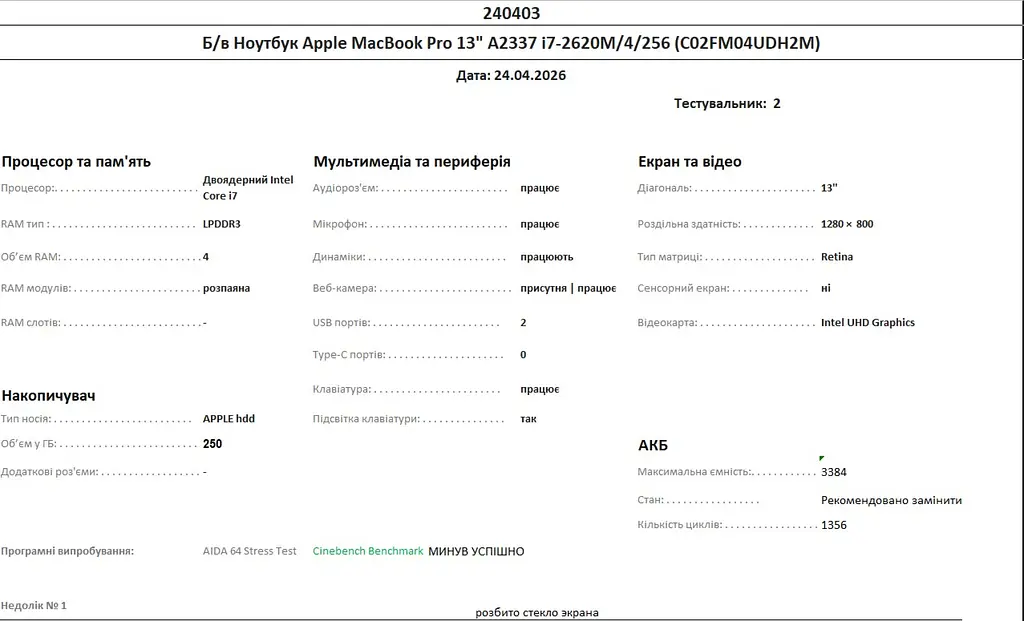Click the heading 'Екран та відео'
The height and width of the screenshot is (621, 1024).
tap(690, 161)
